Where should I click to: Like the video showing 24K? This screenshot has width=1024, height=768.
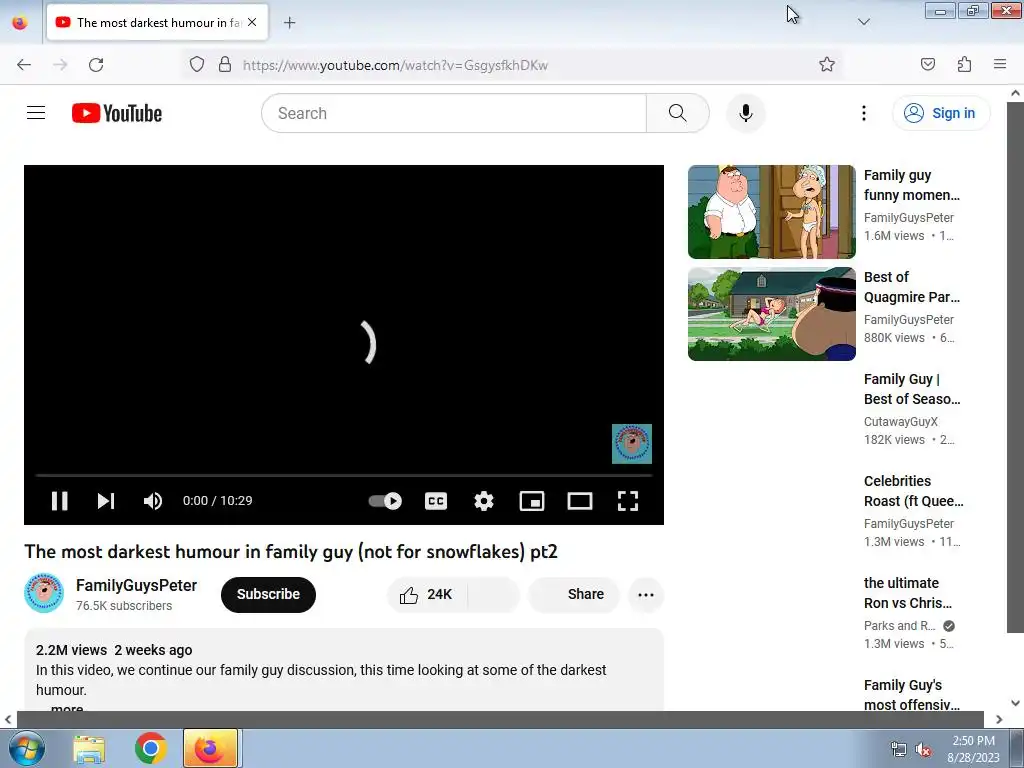point(427,594)
